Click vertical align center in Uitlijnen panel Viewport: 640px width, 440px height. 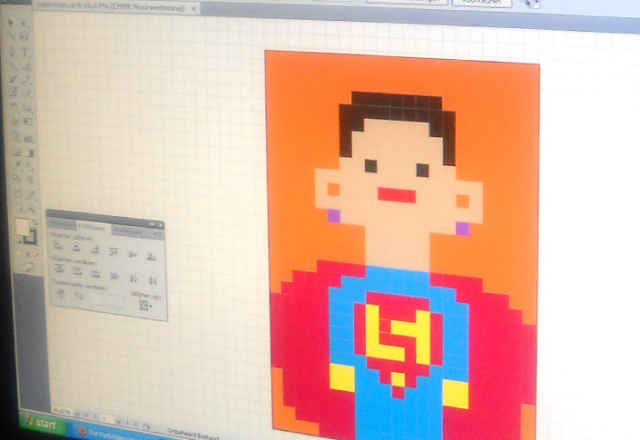tap(132, 254)
